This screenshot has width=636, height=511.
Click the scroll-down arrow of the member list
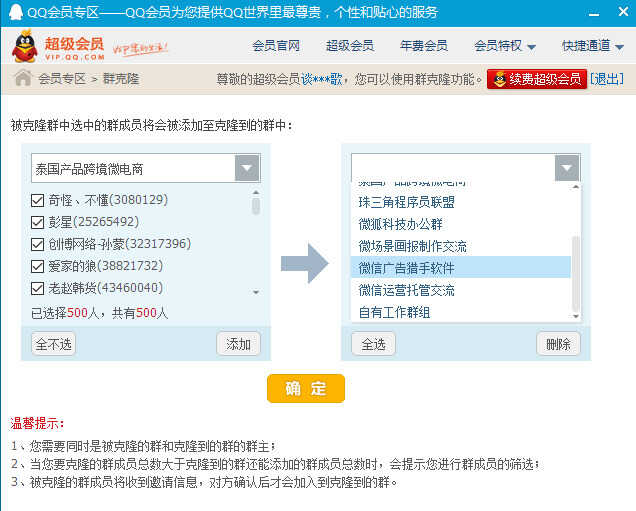point(256,292)
